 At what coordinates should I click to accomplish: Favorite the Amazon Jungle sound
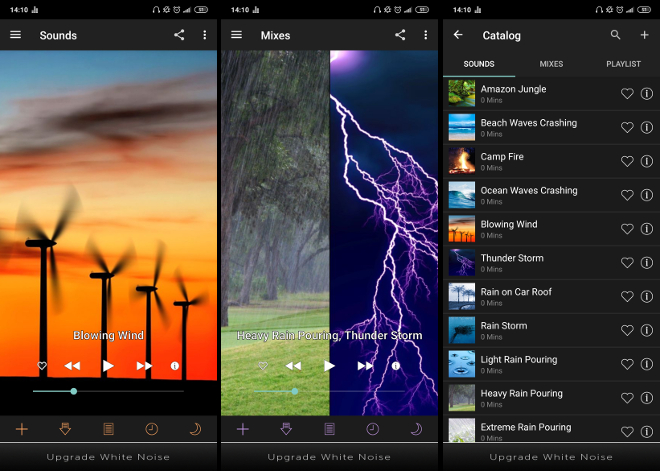coord(627,94)
